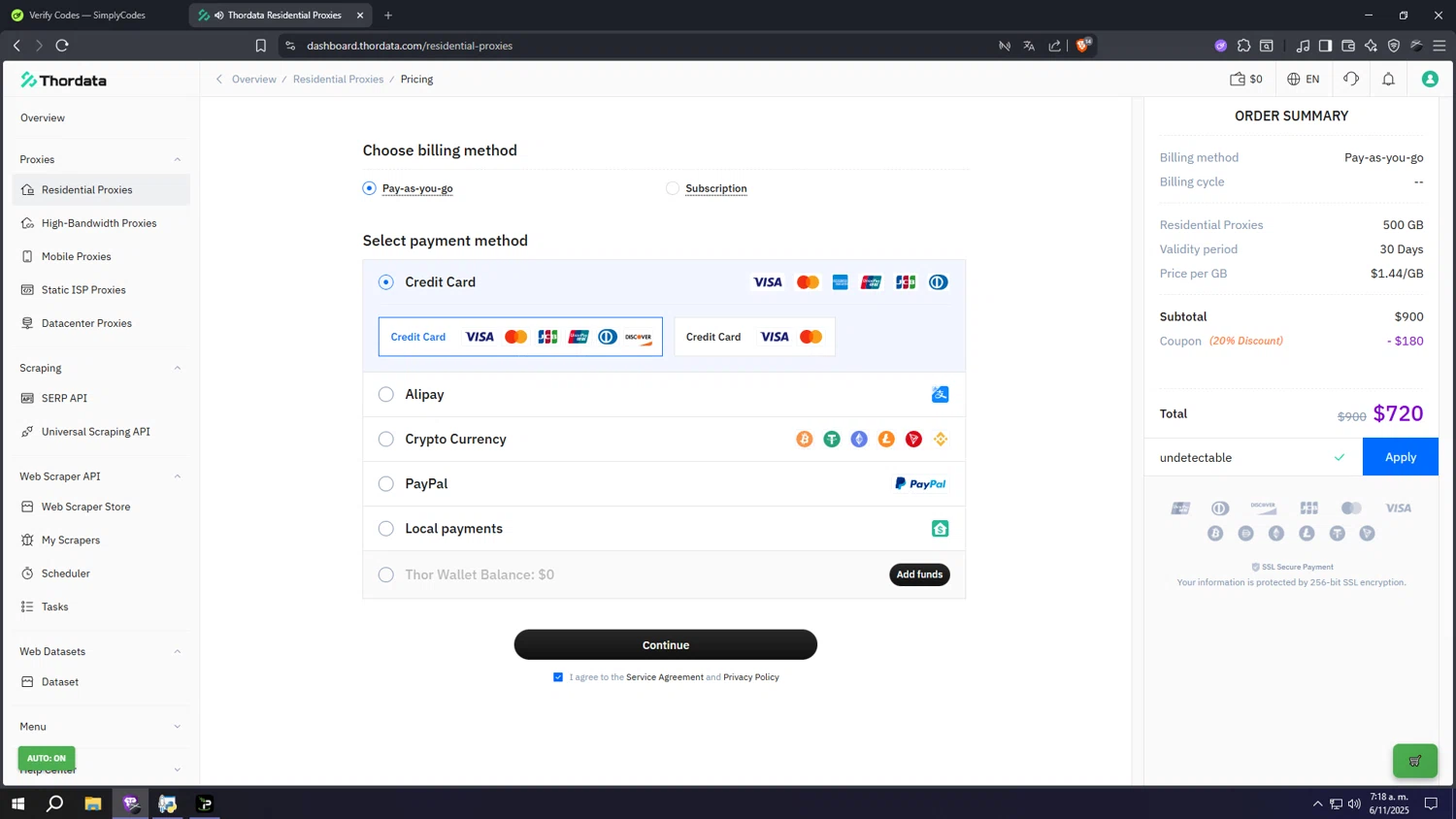
Task: Open Residential Proxies in sidebar
Action: (x=101, y=190)
